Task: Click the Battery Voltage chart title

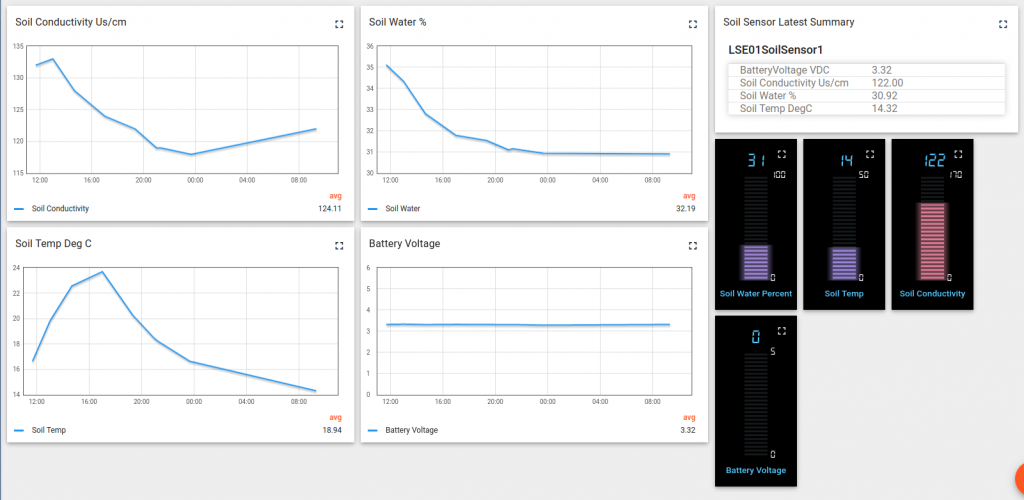Action: pyautogui.click(x=404, y=244)
